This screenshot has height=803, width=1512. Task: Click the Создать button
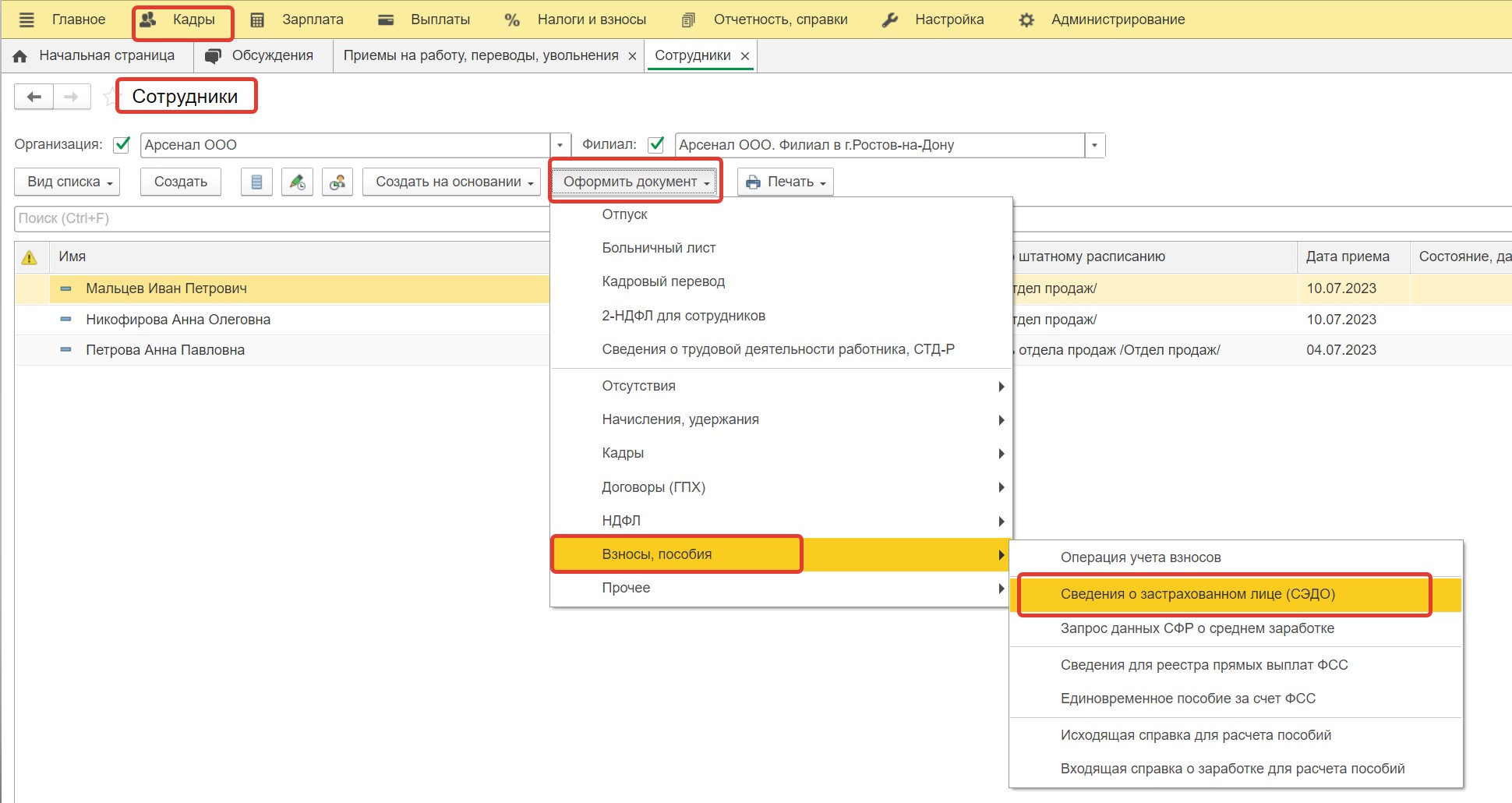pyautogui.click(x=181, y=182)
